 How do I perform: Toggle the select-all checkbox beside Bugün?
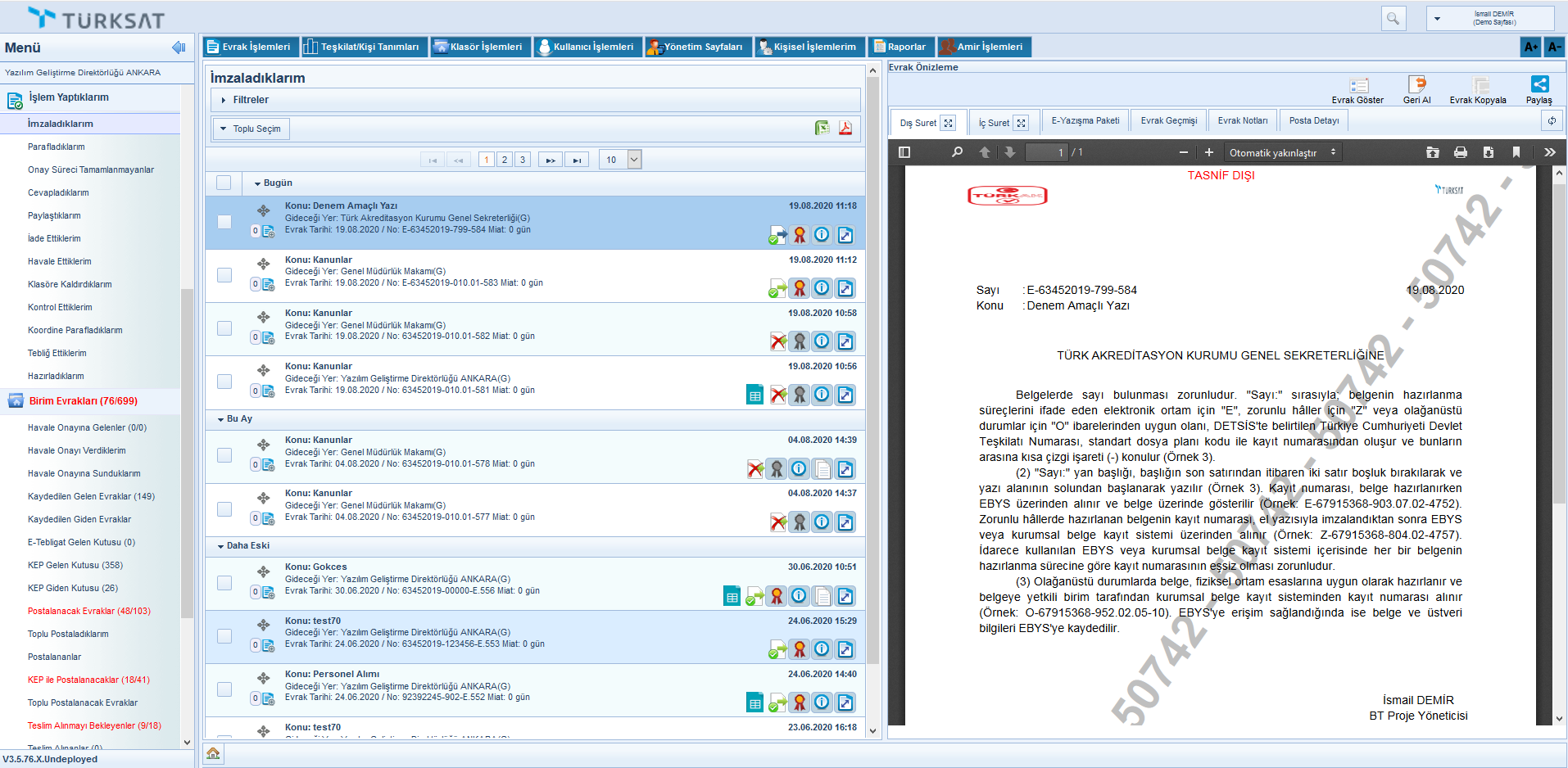pyautogui.click(x=224, y=183)
